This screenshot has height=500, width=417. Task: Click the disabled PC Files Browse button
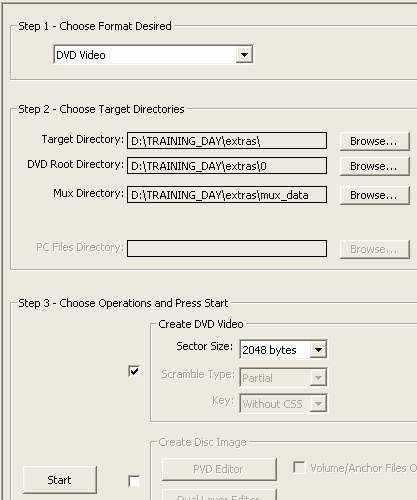point(375,249)
